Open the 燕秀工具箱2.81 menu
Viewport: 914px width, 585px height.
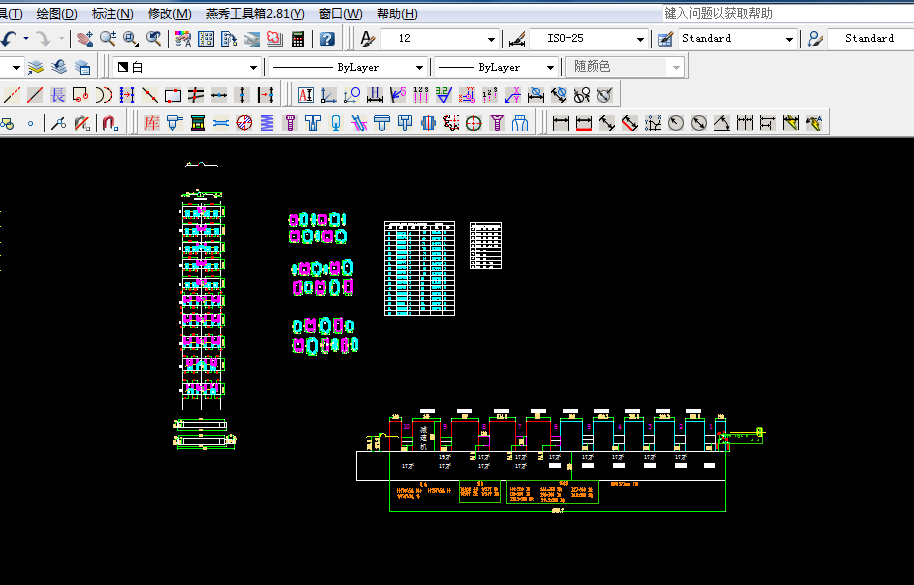coord(252,10)
